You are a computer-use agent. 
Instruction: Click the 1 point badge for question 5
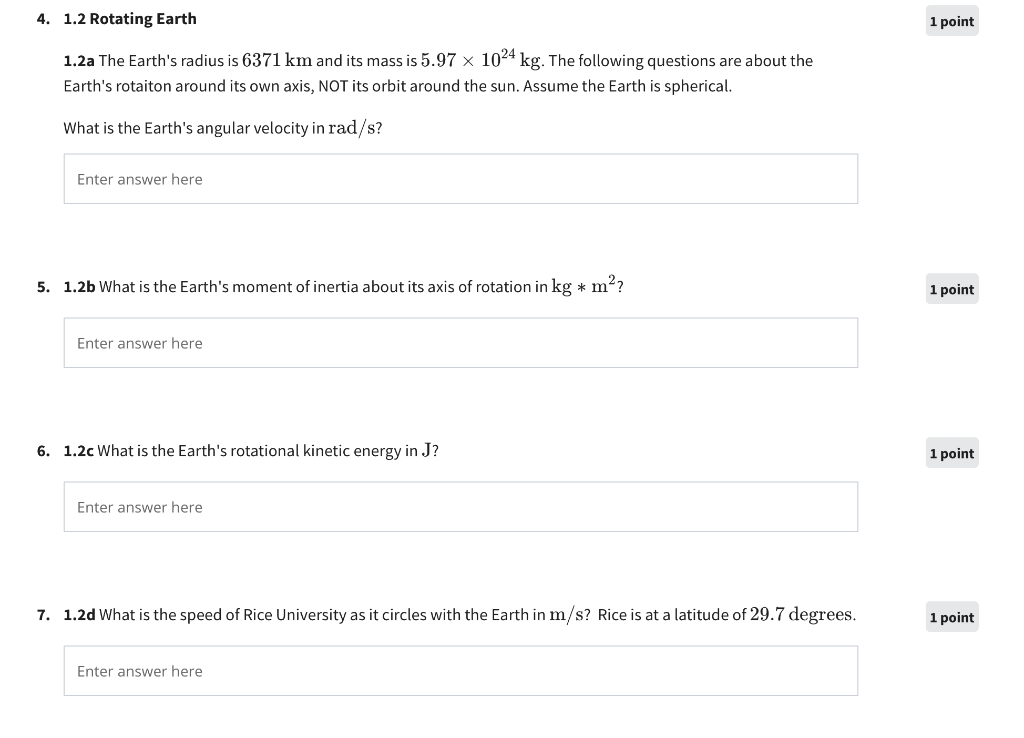(x=952, y=289)
